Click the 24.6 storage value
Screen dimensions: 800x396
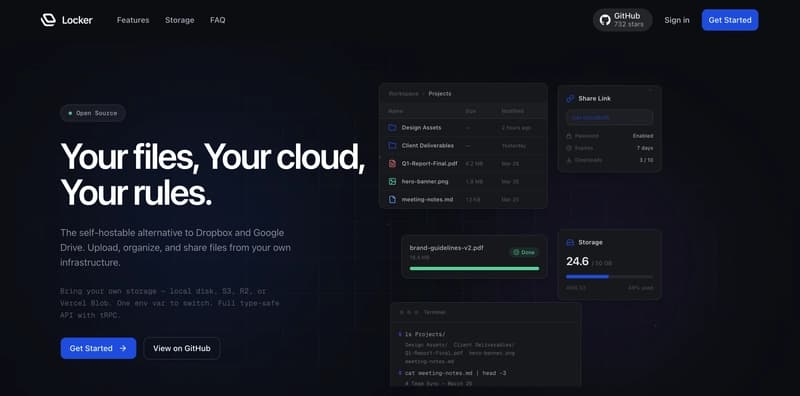578,261
